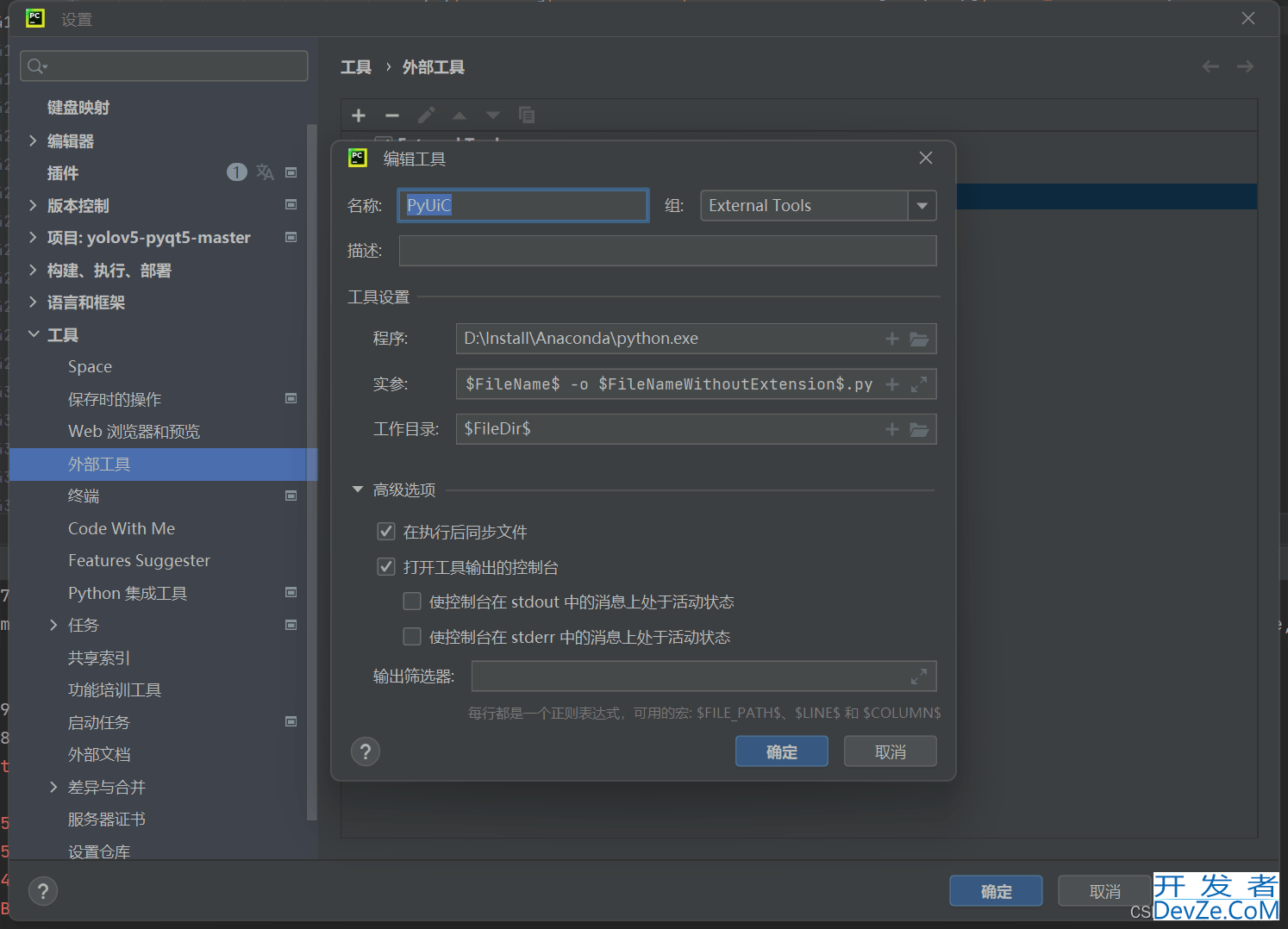
Task: Select 插件 in the settings tree
Action: coord(63,173)
